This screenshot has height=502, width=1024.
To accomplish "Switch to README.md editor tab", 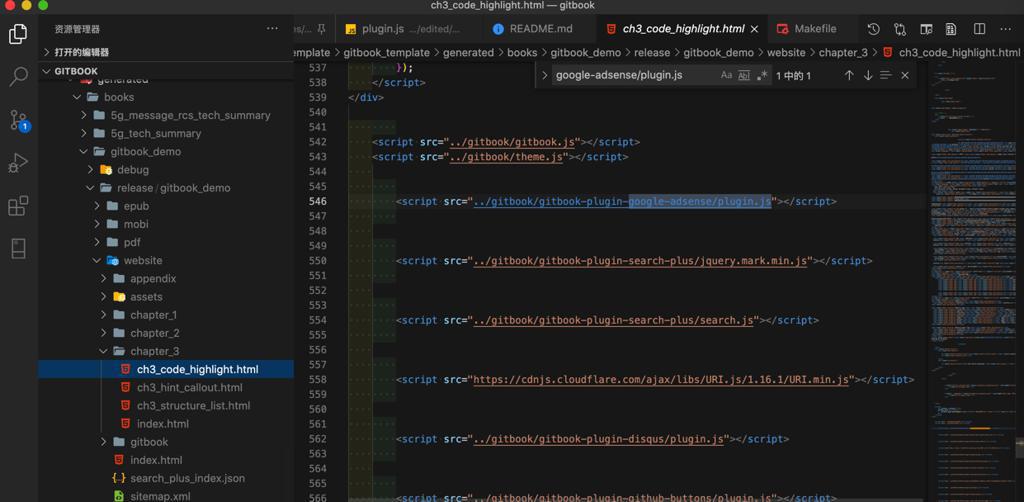I will point(540,29).
